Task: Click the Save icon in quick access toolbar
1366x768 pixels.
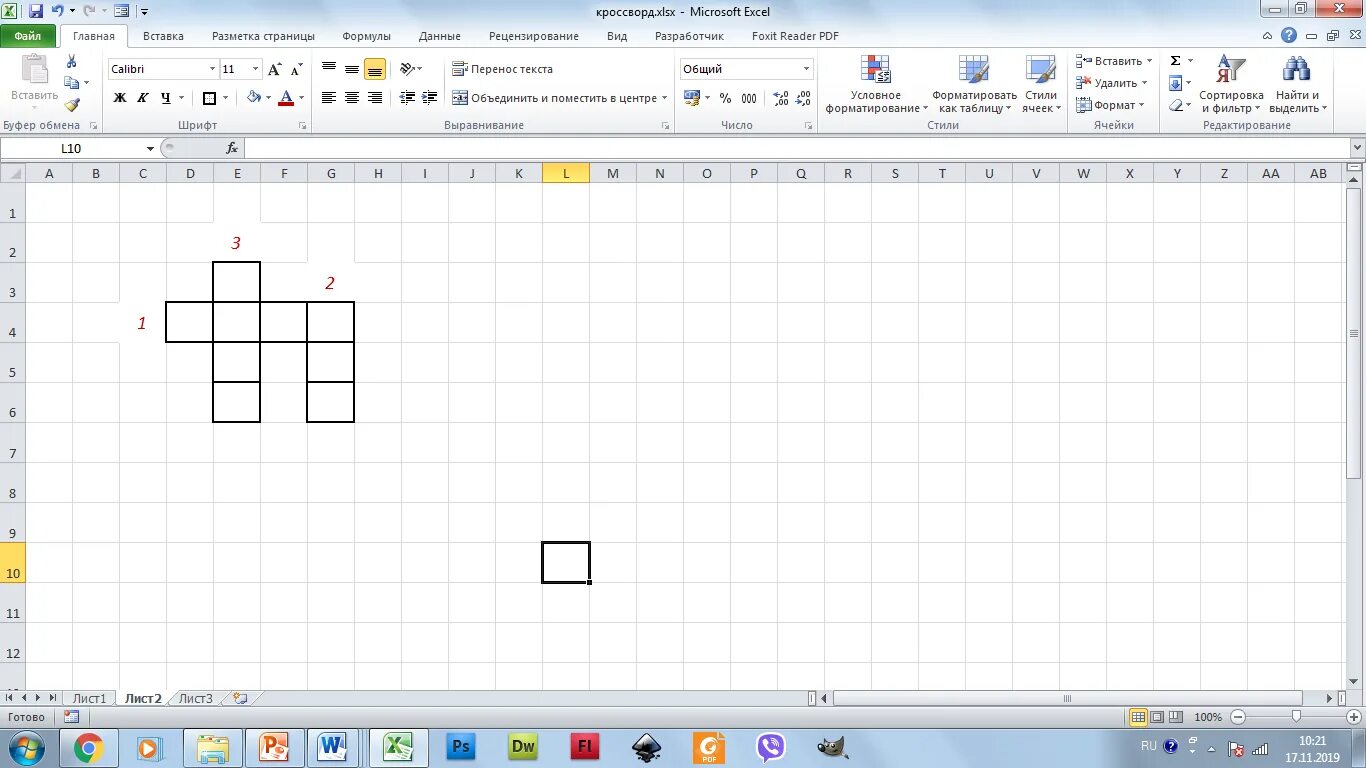Action: coord(36,11)
